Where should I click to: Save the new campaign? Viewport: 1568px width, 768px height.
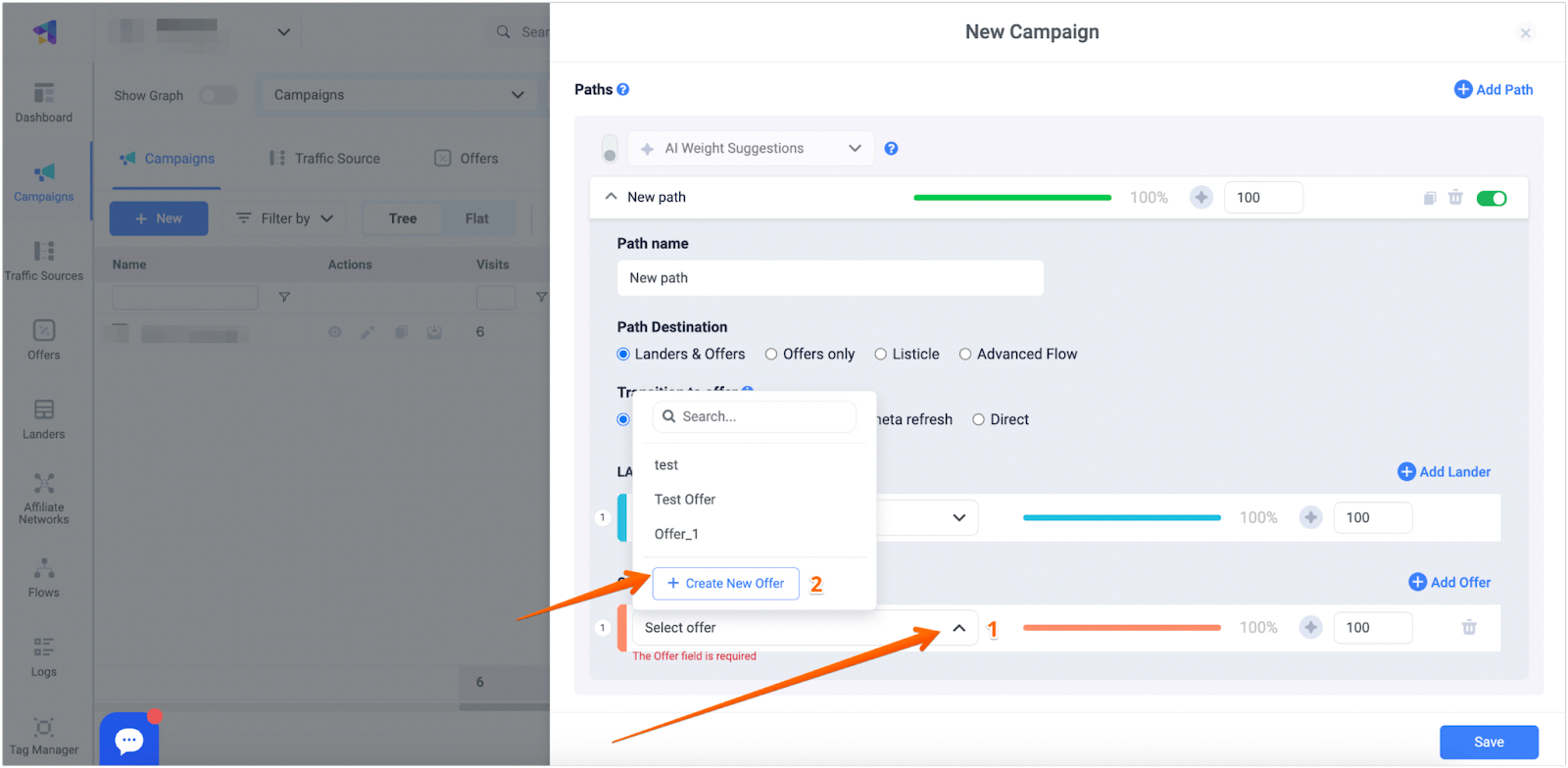click(x=1488, y=742)
